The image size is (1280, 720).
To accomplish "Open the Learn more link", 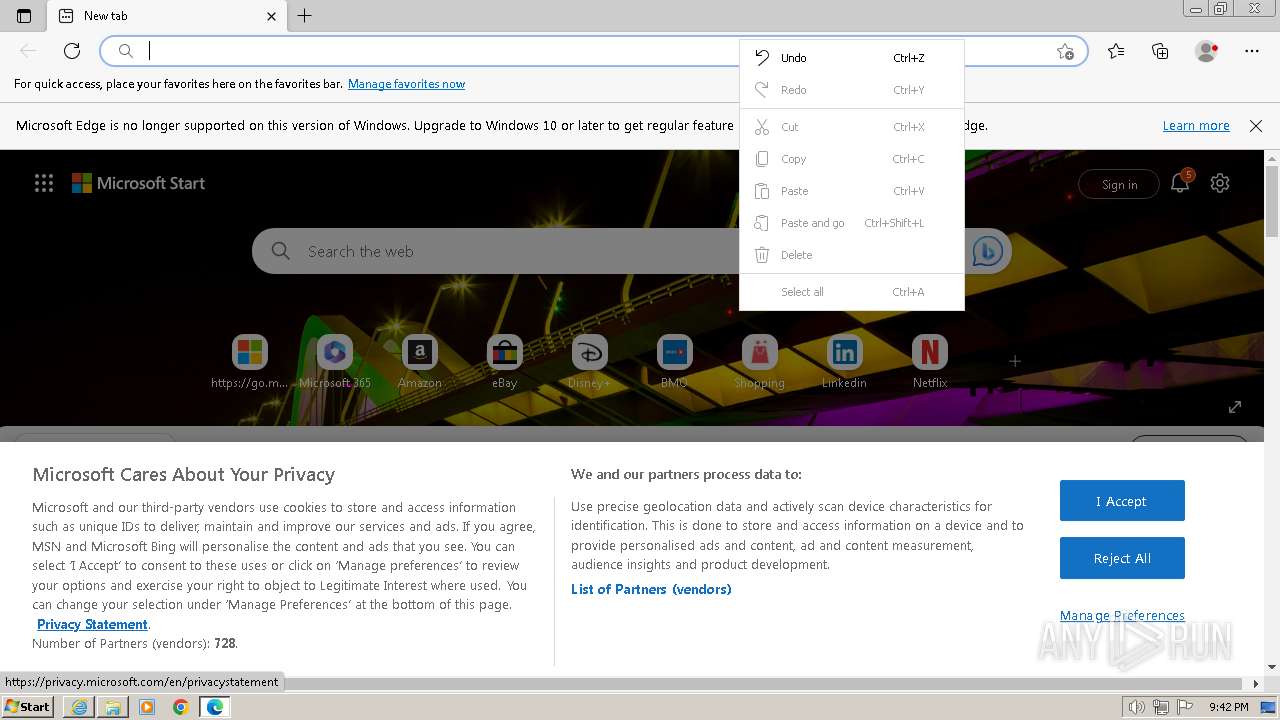I will [1196, 126].
